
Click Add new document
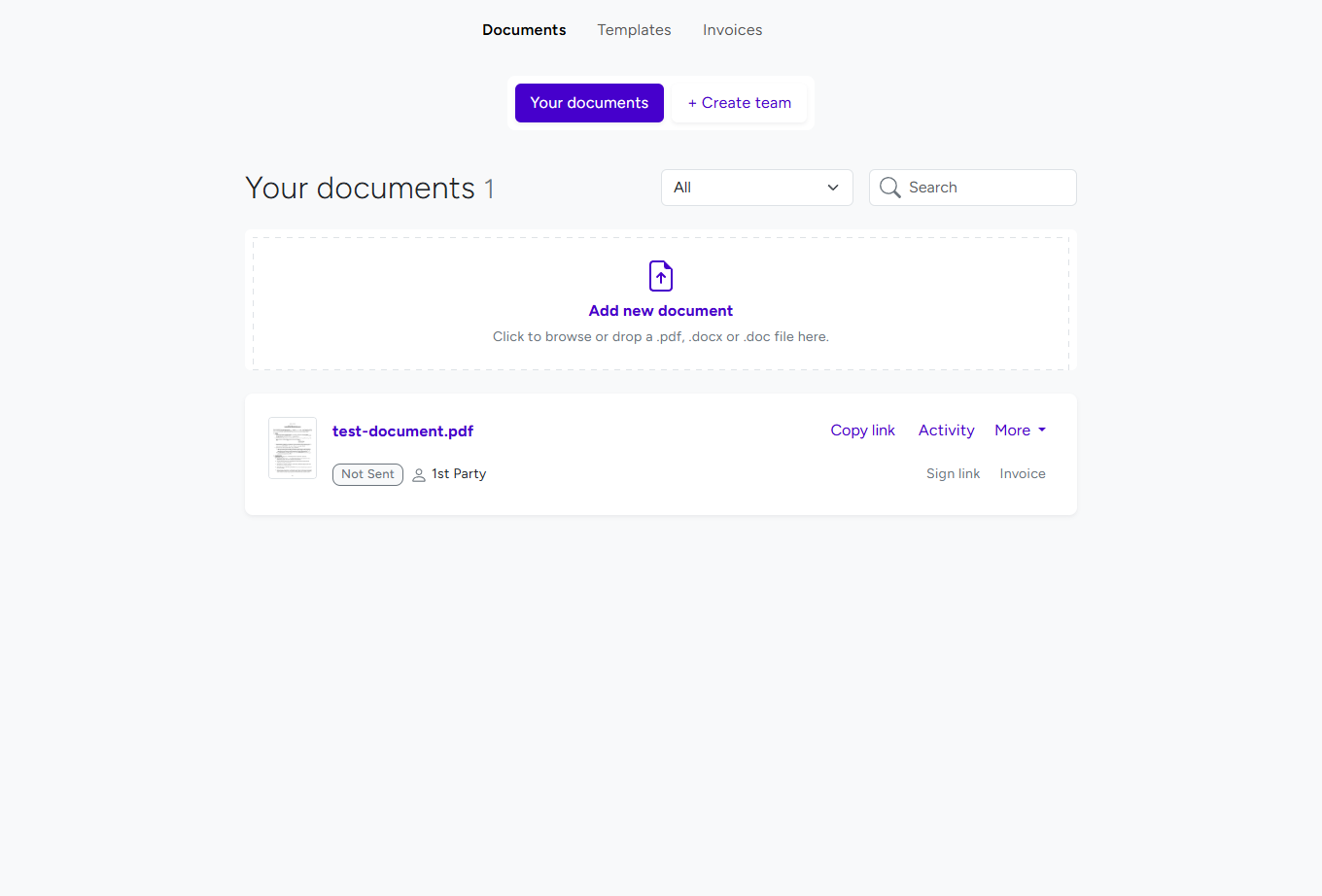click(661, 310)
